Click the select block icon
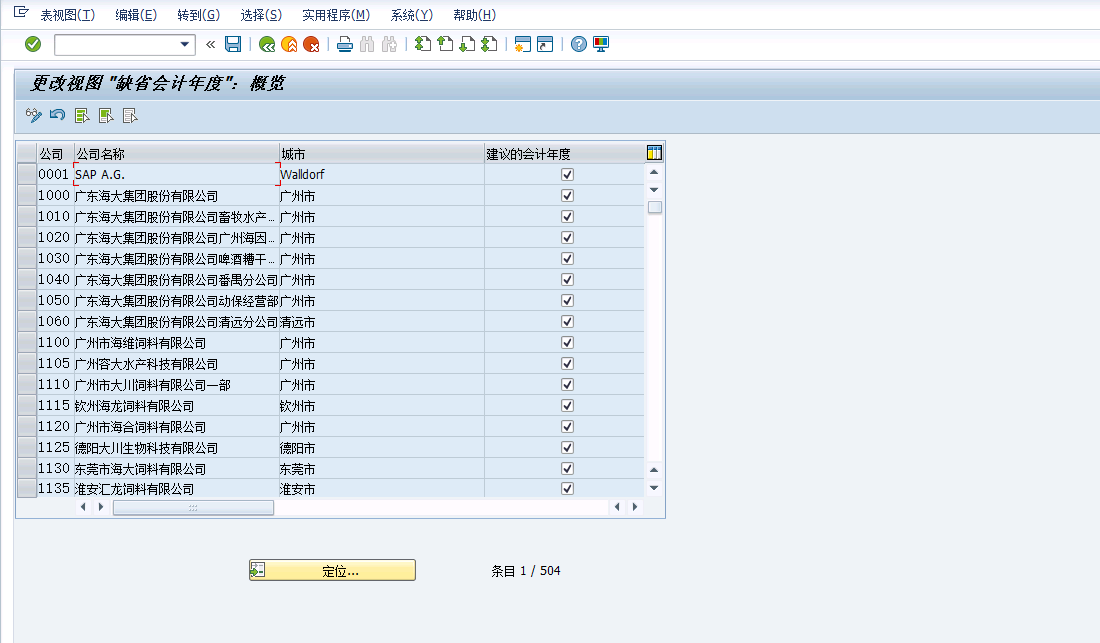The width and height of the screenshot is (1100, 643). 106,116
